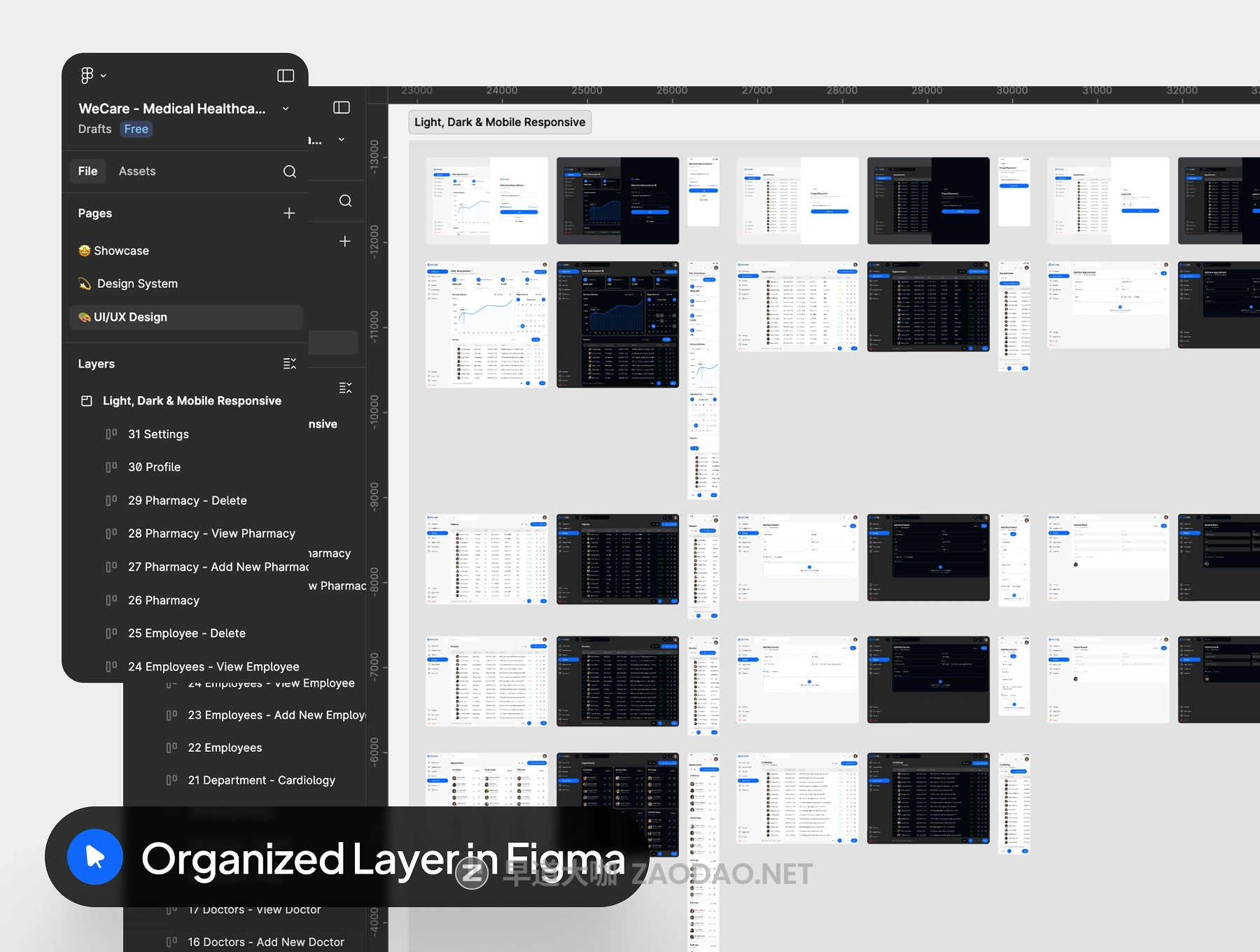Select the canvas section label Light, Dark & Mobile Responsive
The image size is (1260, 952).
(x=499, y=122)
